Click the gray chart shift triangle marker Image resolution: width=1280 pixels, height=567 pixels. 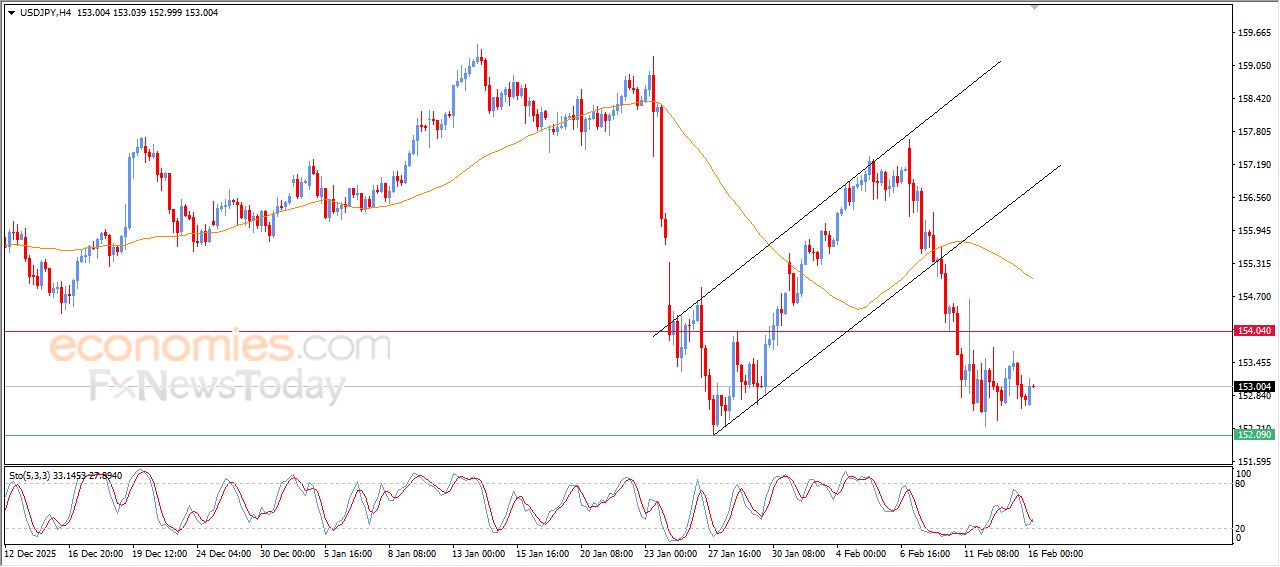click(1035, 8)
